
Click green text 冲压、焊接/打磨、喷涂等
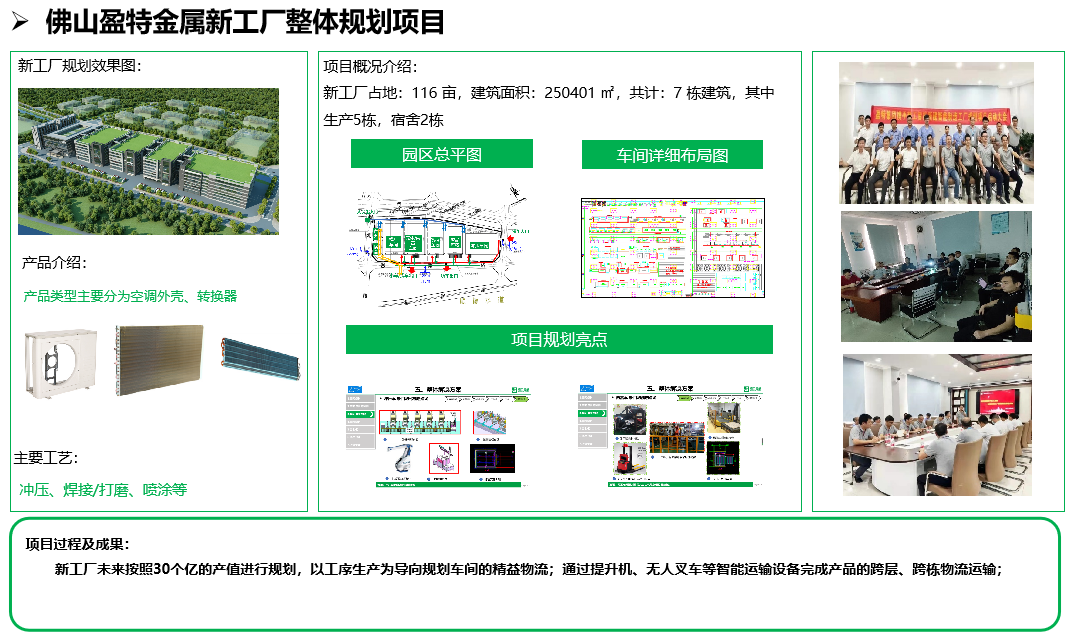103,489
